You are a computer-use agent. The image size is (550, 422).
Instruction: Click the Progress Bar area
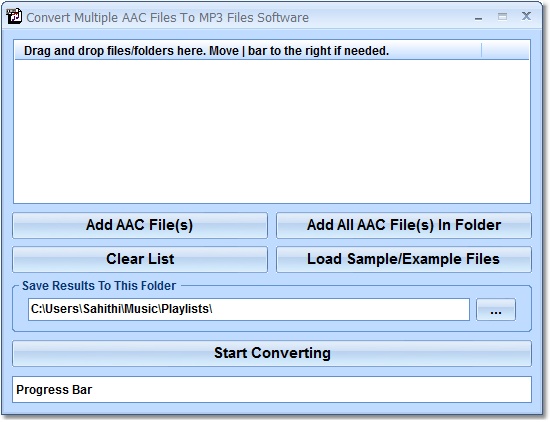(x=272, y=390)
